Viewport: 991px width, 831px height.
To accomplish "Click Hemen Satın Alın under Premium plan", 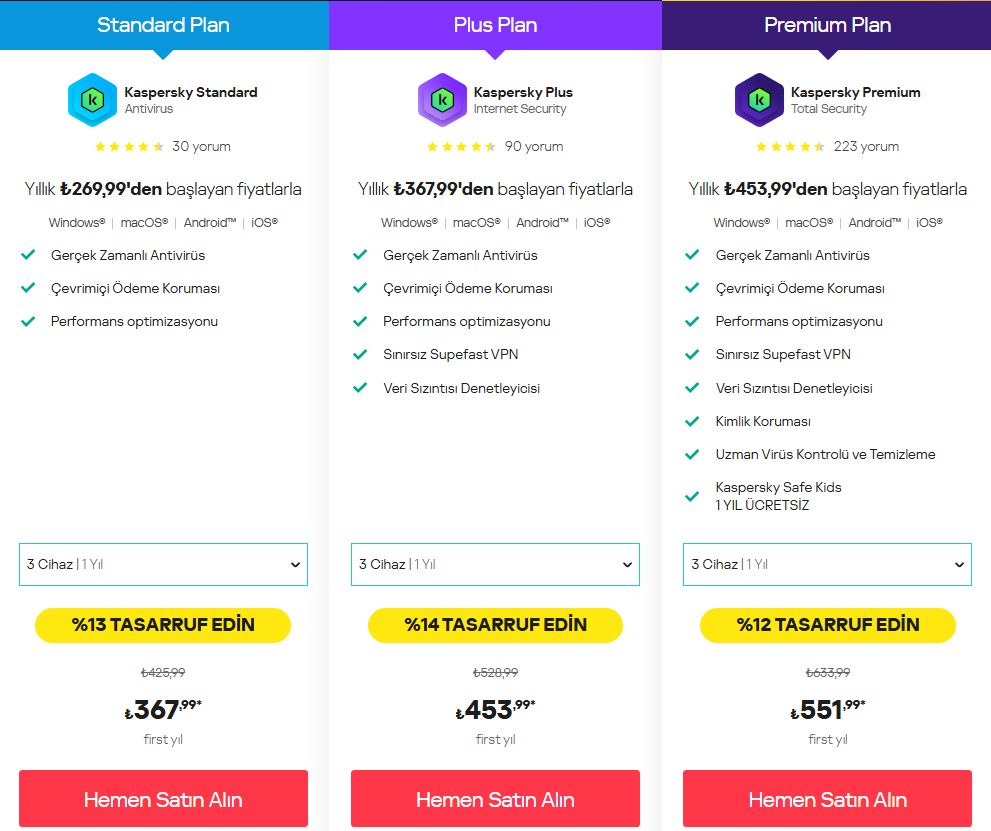I will coord(827,799).
